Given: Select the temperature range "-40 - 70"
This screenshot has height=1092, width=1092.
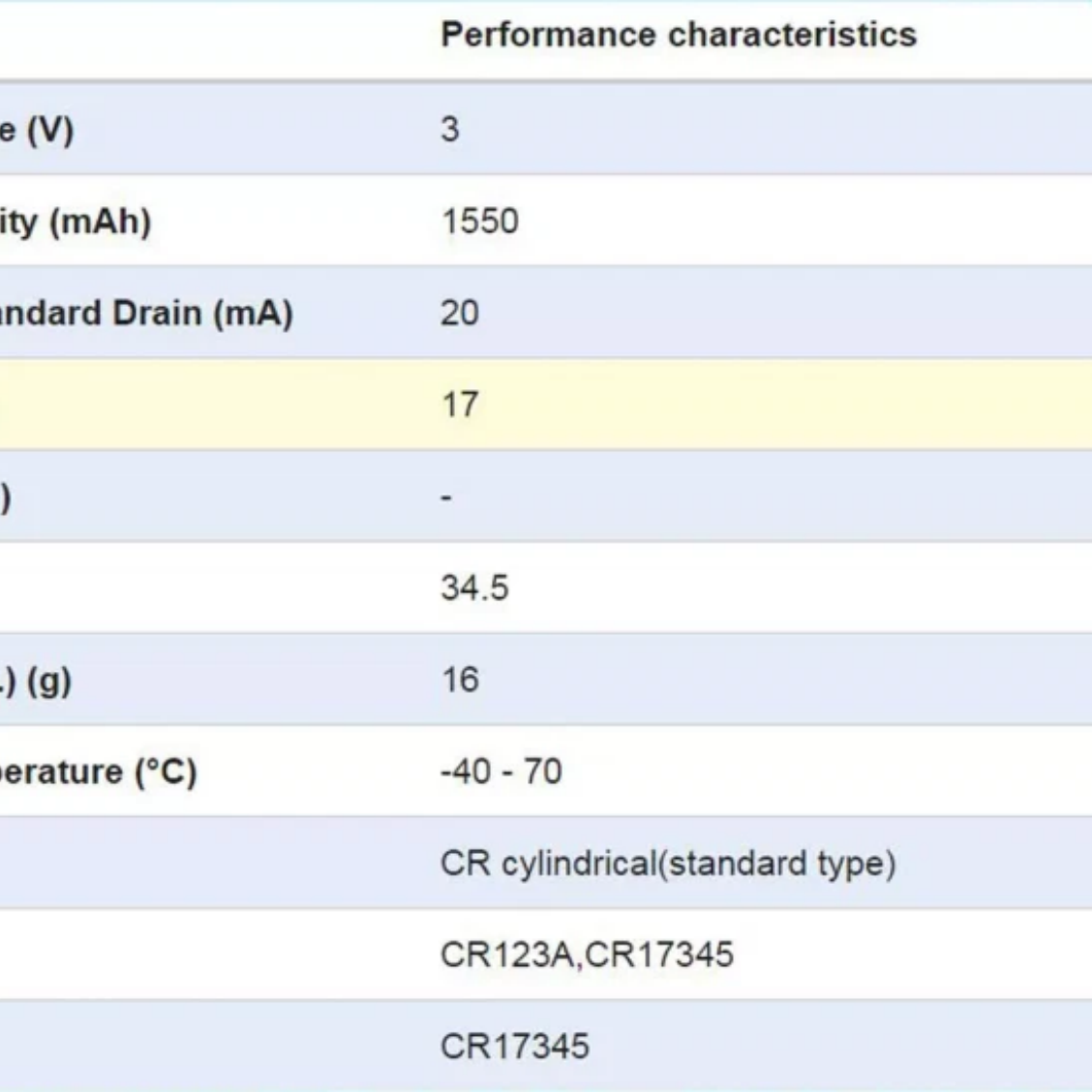Looking at the screenshot, I should (500, 772).
